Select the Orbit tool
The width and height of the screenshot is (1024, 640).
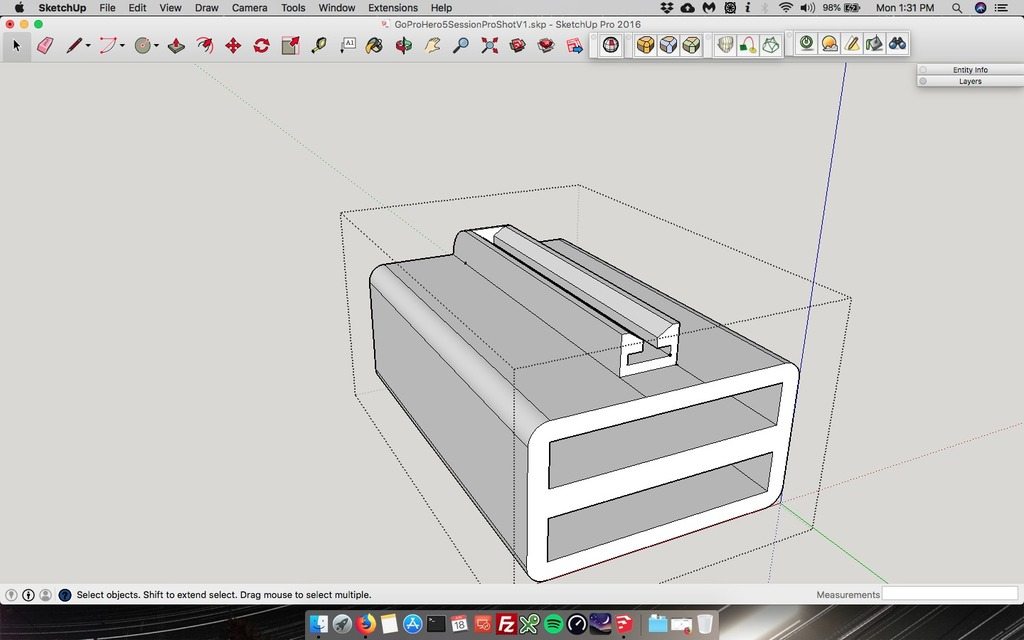pyautogui.click(x=403, y=45)
